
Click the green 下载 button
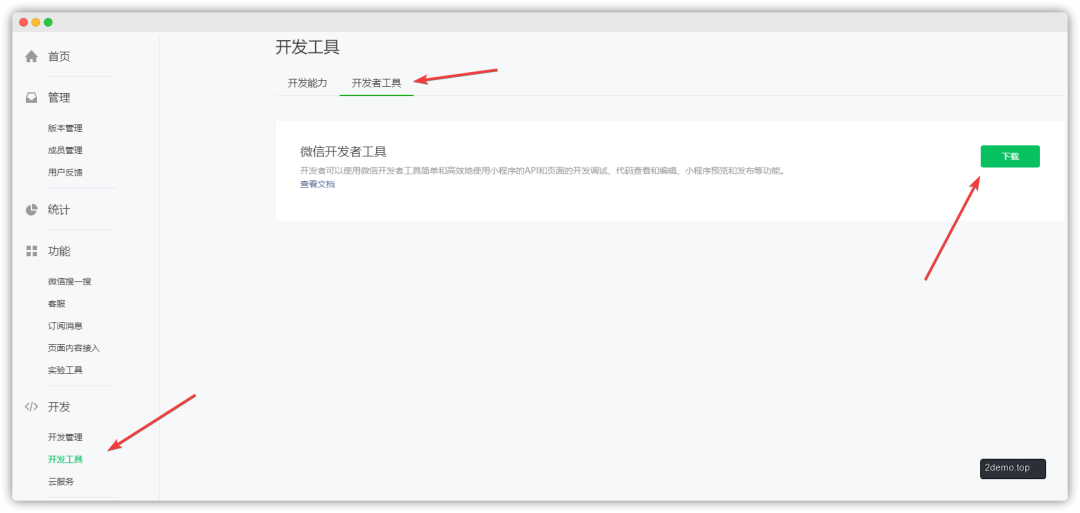(x=1010, y=156)
